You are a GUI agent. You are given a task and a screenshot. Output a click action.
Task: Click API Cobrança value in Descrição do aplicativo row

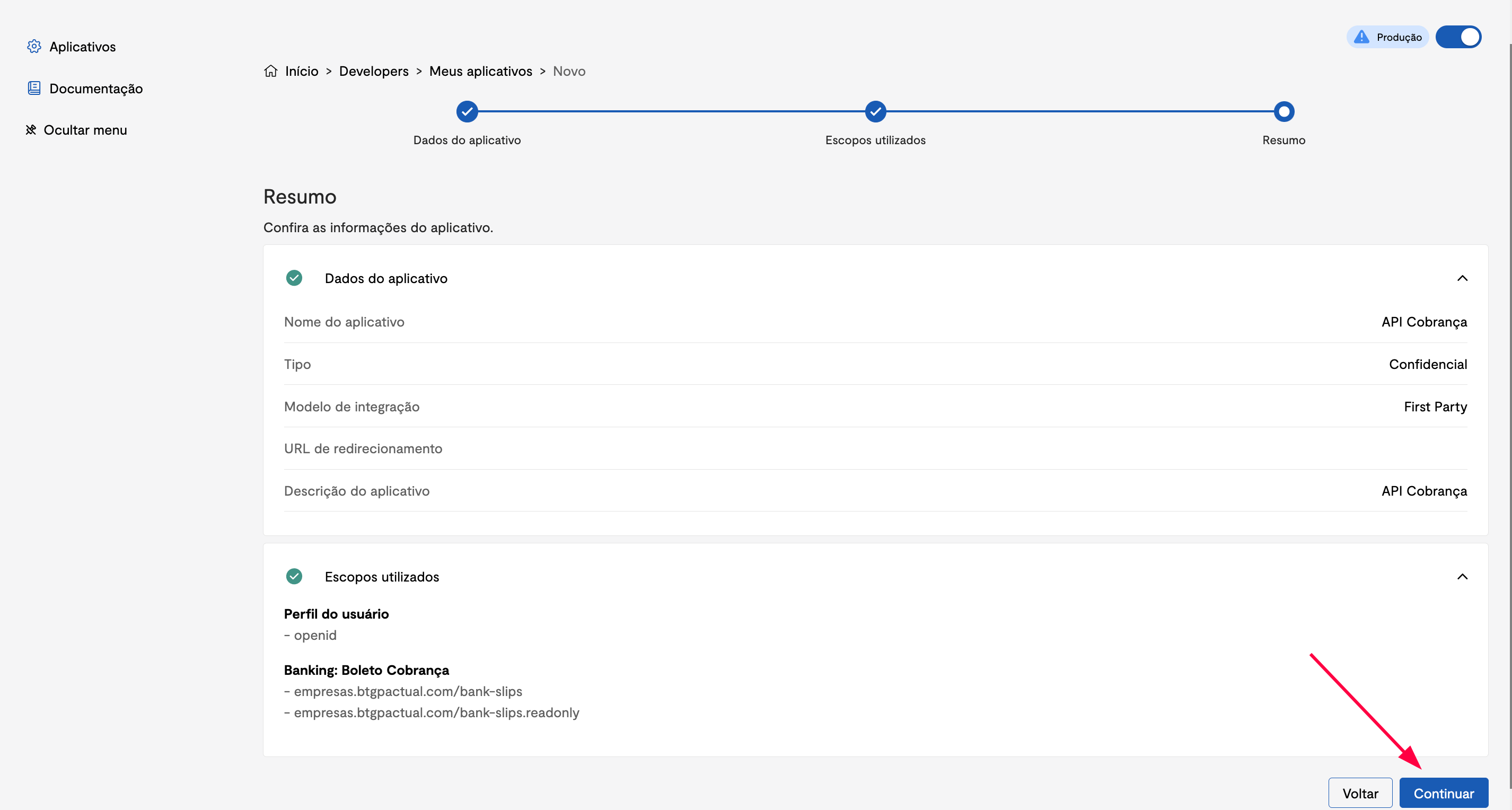[x=1424, y=491]
